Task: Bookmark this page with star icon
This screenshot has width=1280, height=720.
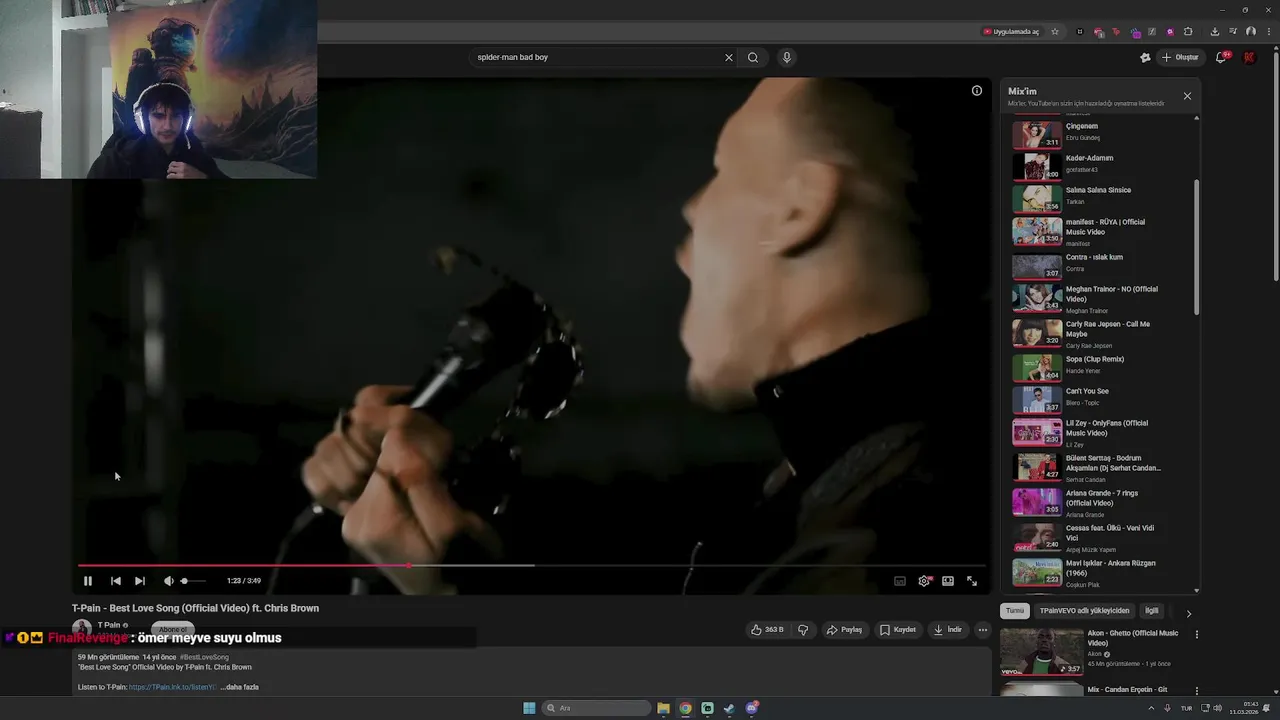Action: pyautogui.click(x=1055, y=32)
